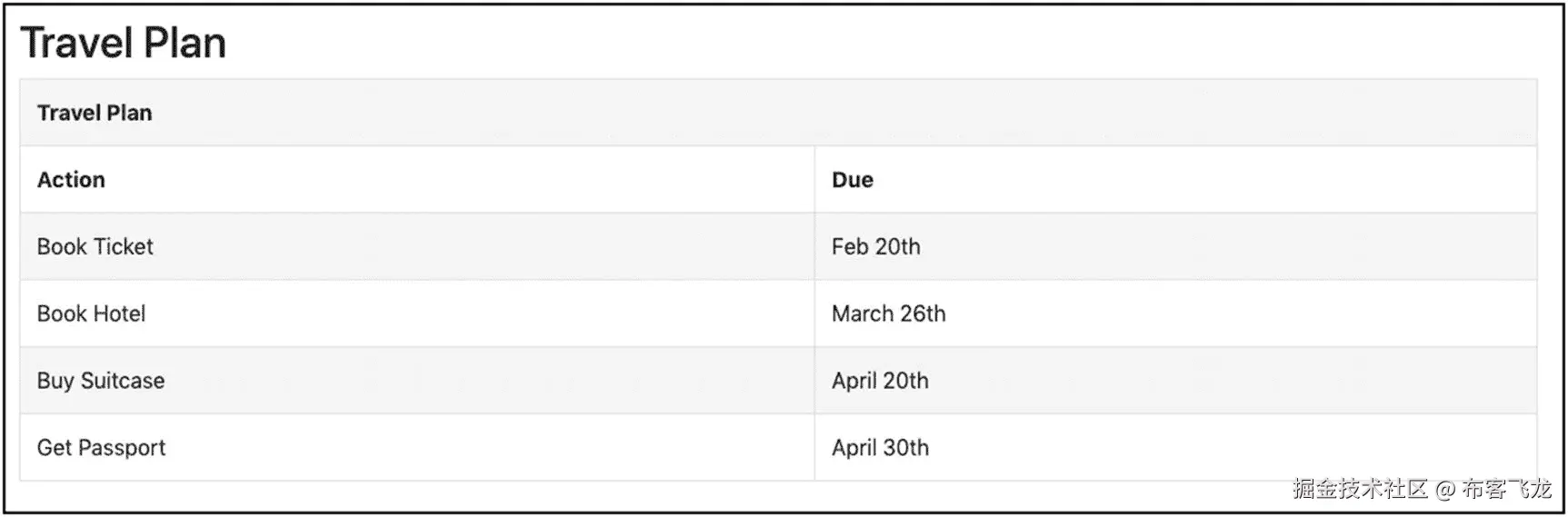Select the Book Hotel cell
This screenshot has width=1568, height=517.
point(91,313)
